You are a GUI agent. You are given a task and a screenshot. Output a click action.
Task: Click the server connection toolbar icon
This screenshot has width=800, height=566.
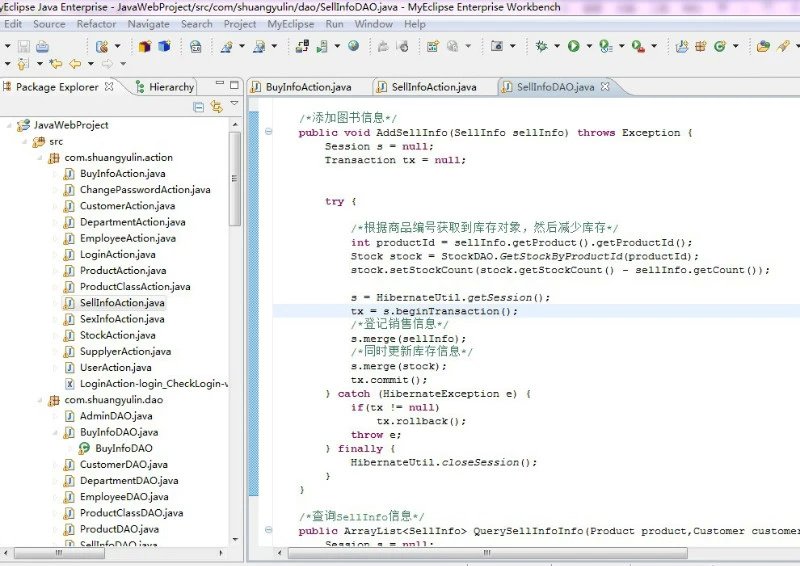click(x=303, y=46)
